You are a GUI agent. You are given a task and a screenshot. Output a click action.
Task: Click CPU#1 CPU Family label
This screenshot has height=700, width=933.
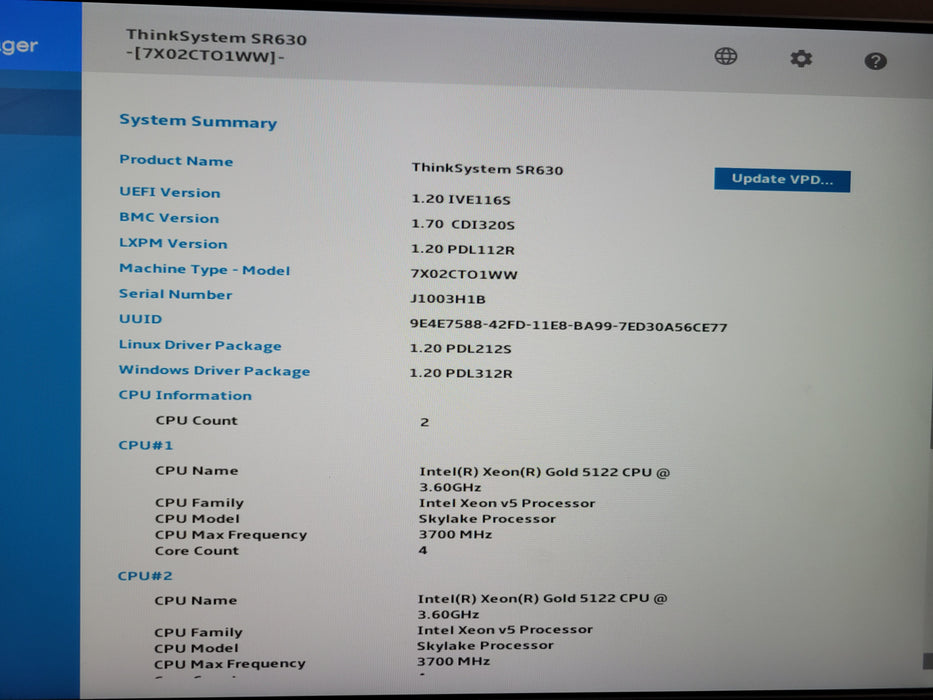[199, 502]
